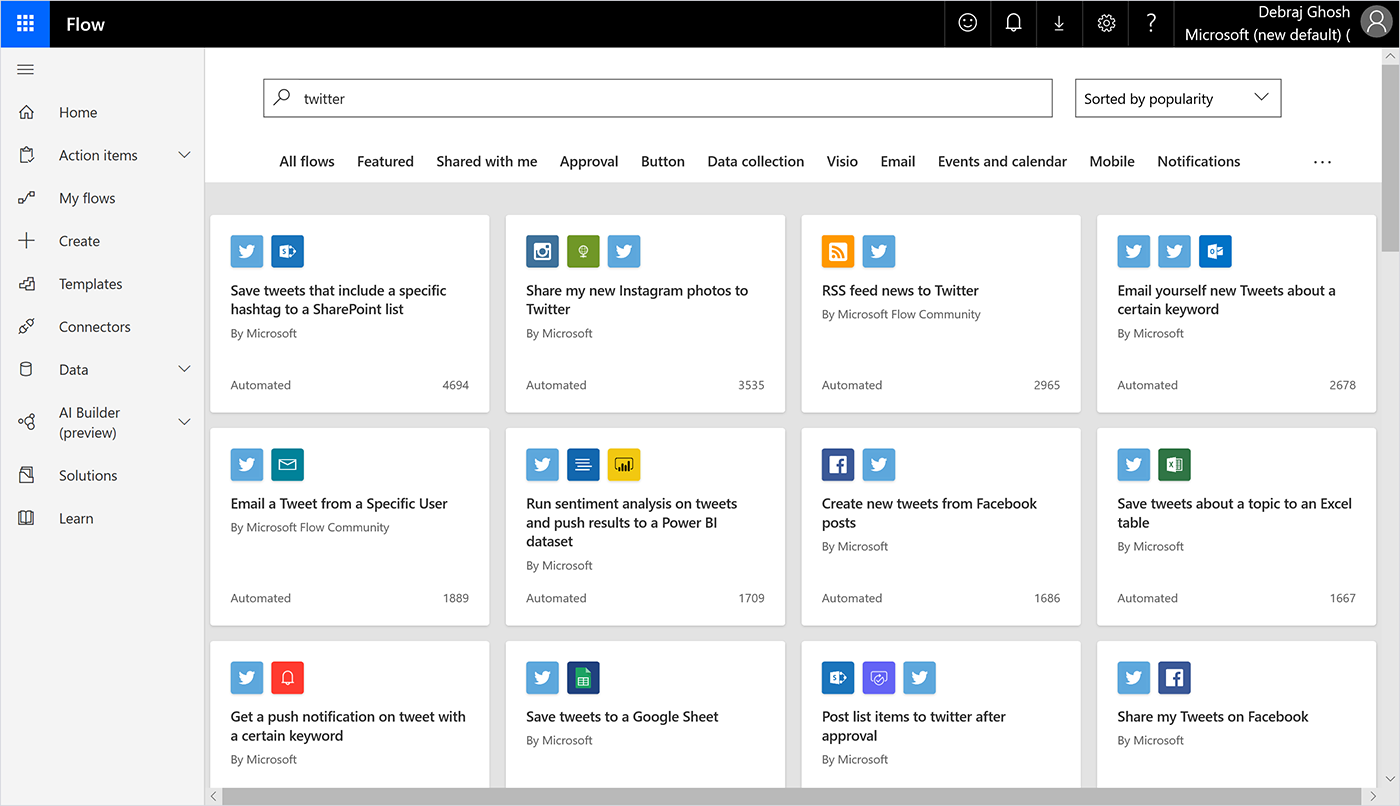Go to Templates in the sidebar
The width and height of the screenshot is (1400, 806).
coord(90,283)
